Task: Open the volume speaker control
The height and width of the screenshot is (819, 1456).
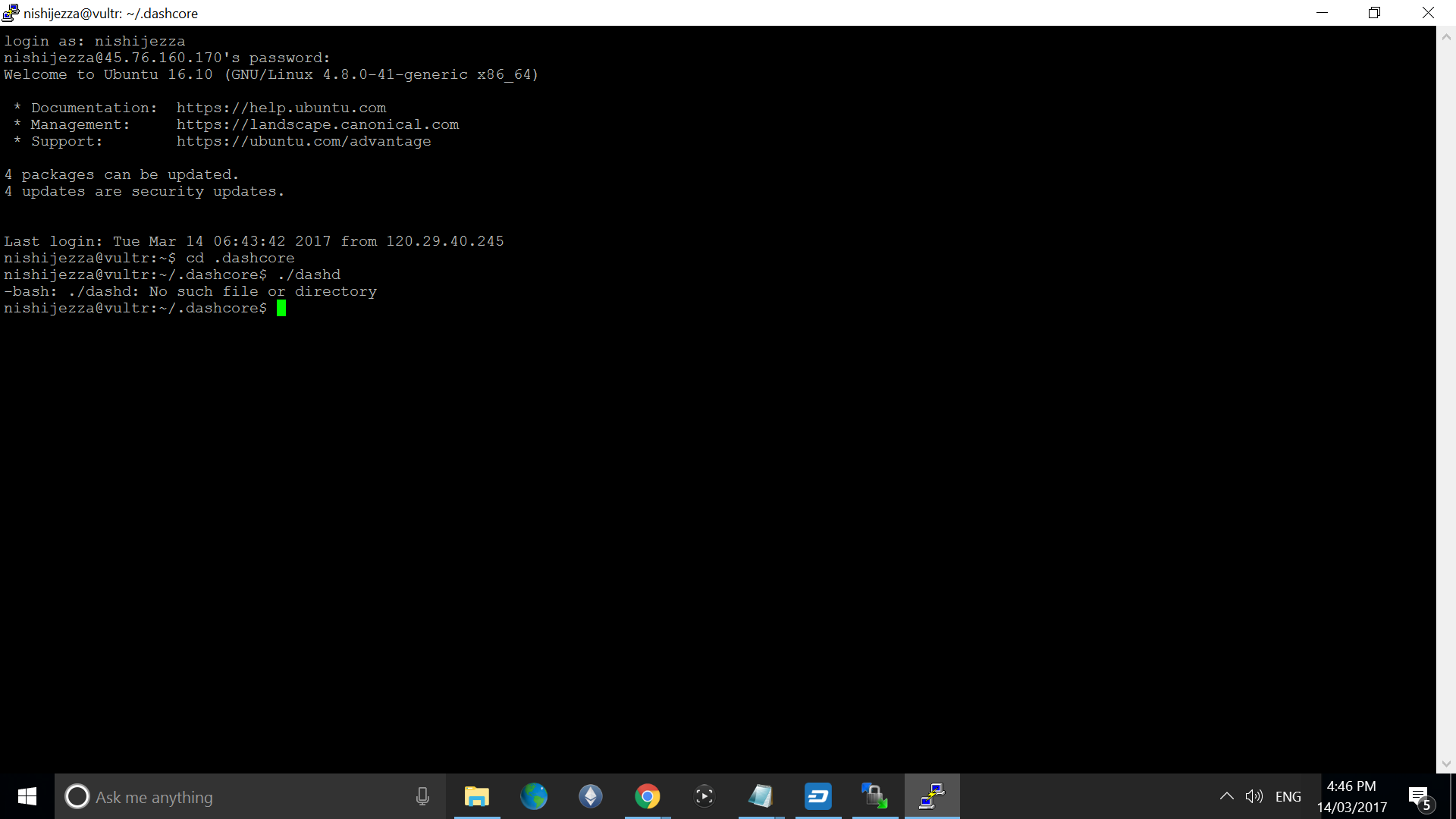Action: point(1254,796)
